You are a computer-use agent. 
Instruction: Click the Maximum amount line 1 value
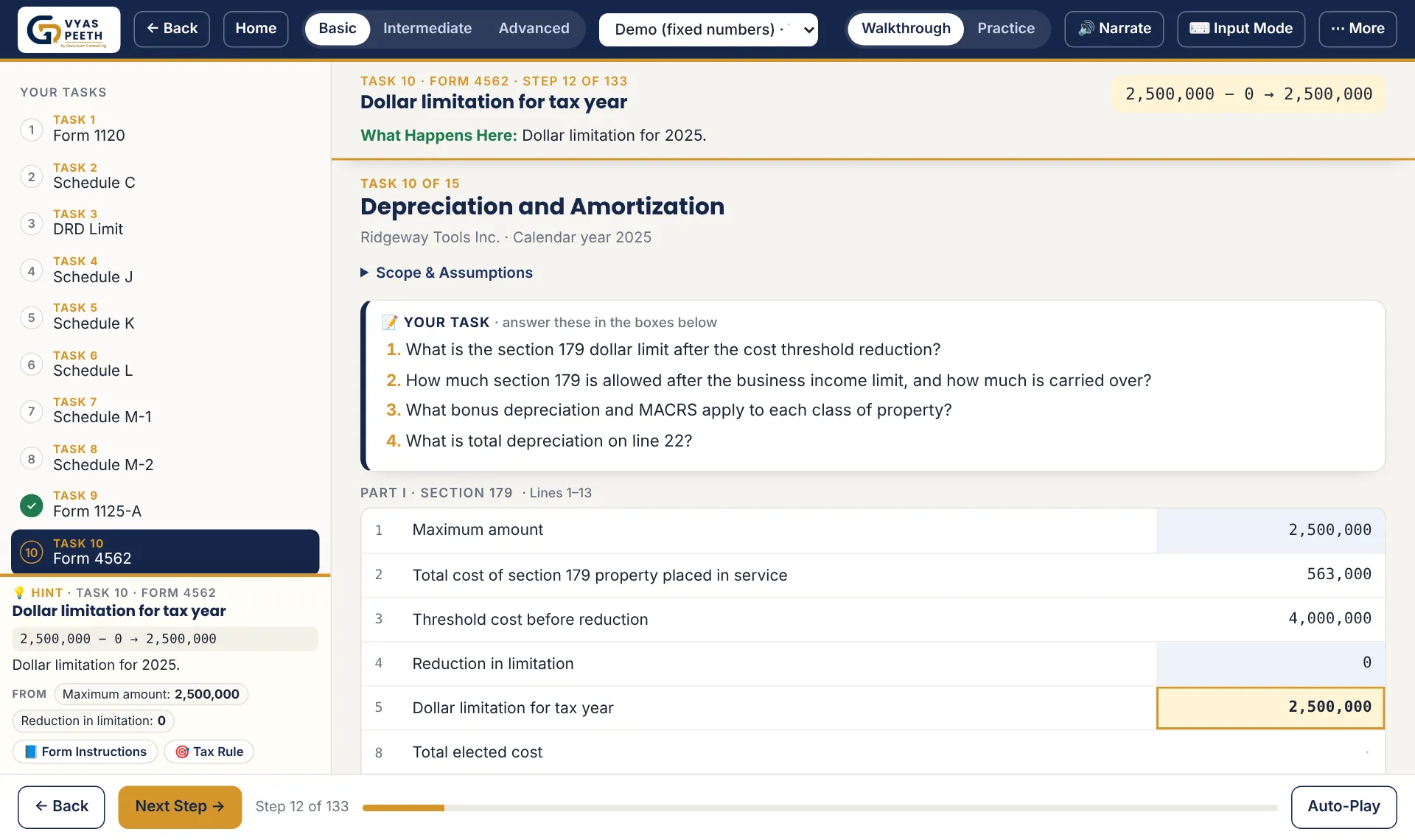click(1271, 531)
